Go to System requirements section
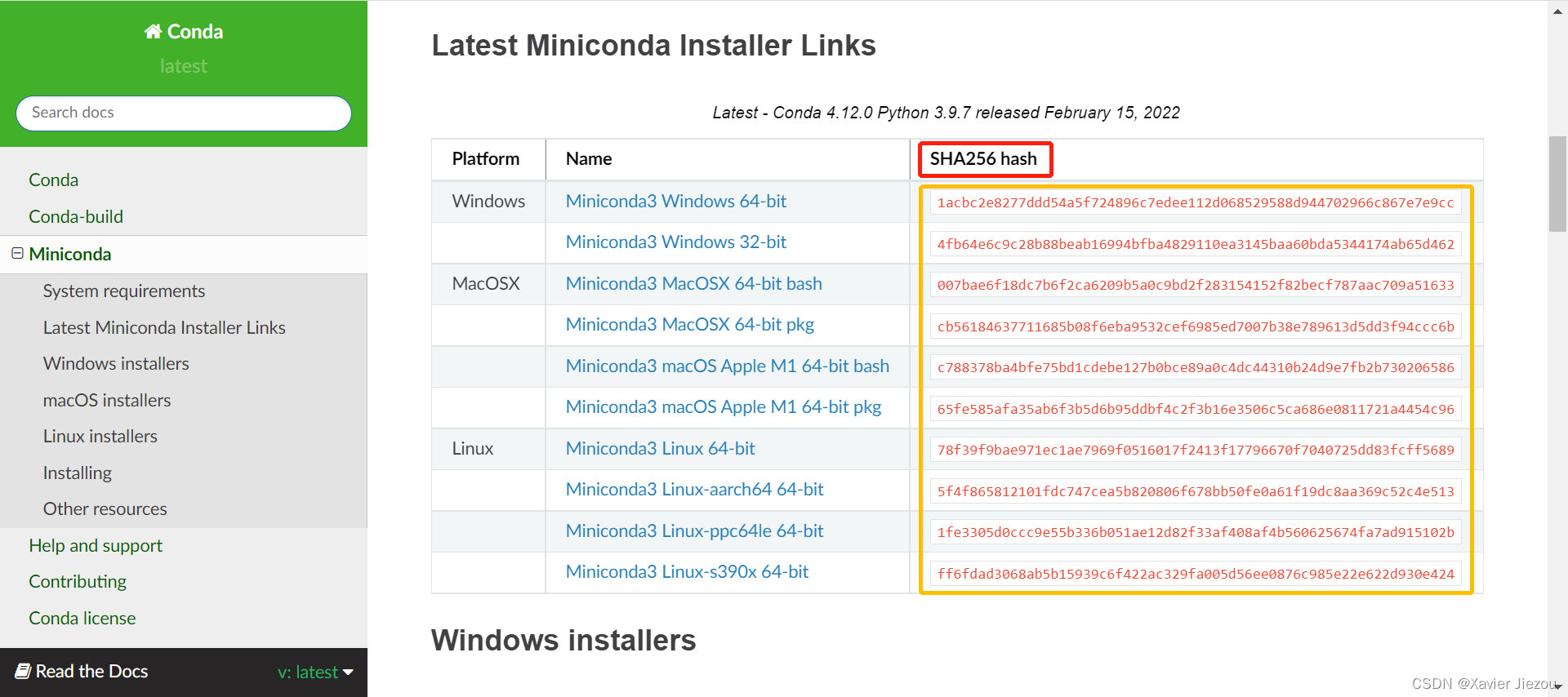 coord(124,291)
